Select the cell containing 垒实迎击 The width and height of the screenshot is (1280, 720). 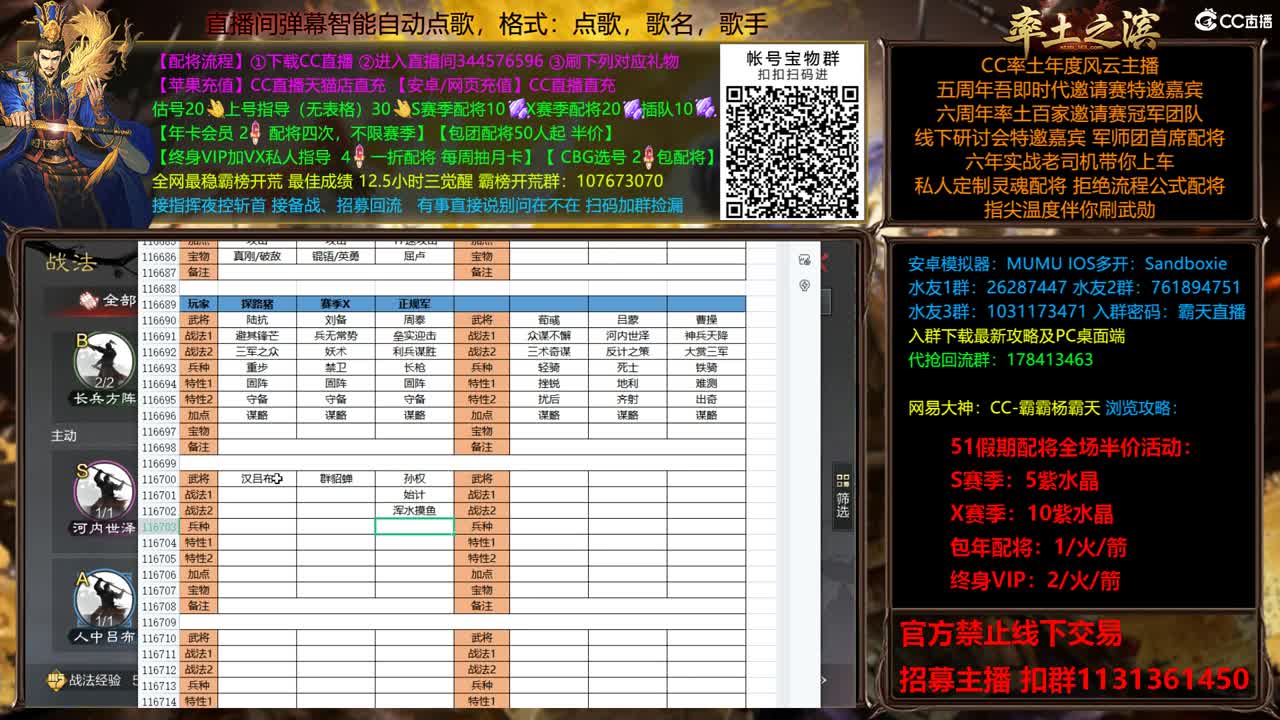(414, 335)
